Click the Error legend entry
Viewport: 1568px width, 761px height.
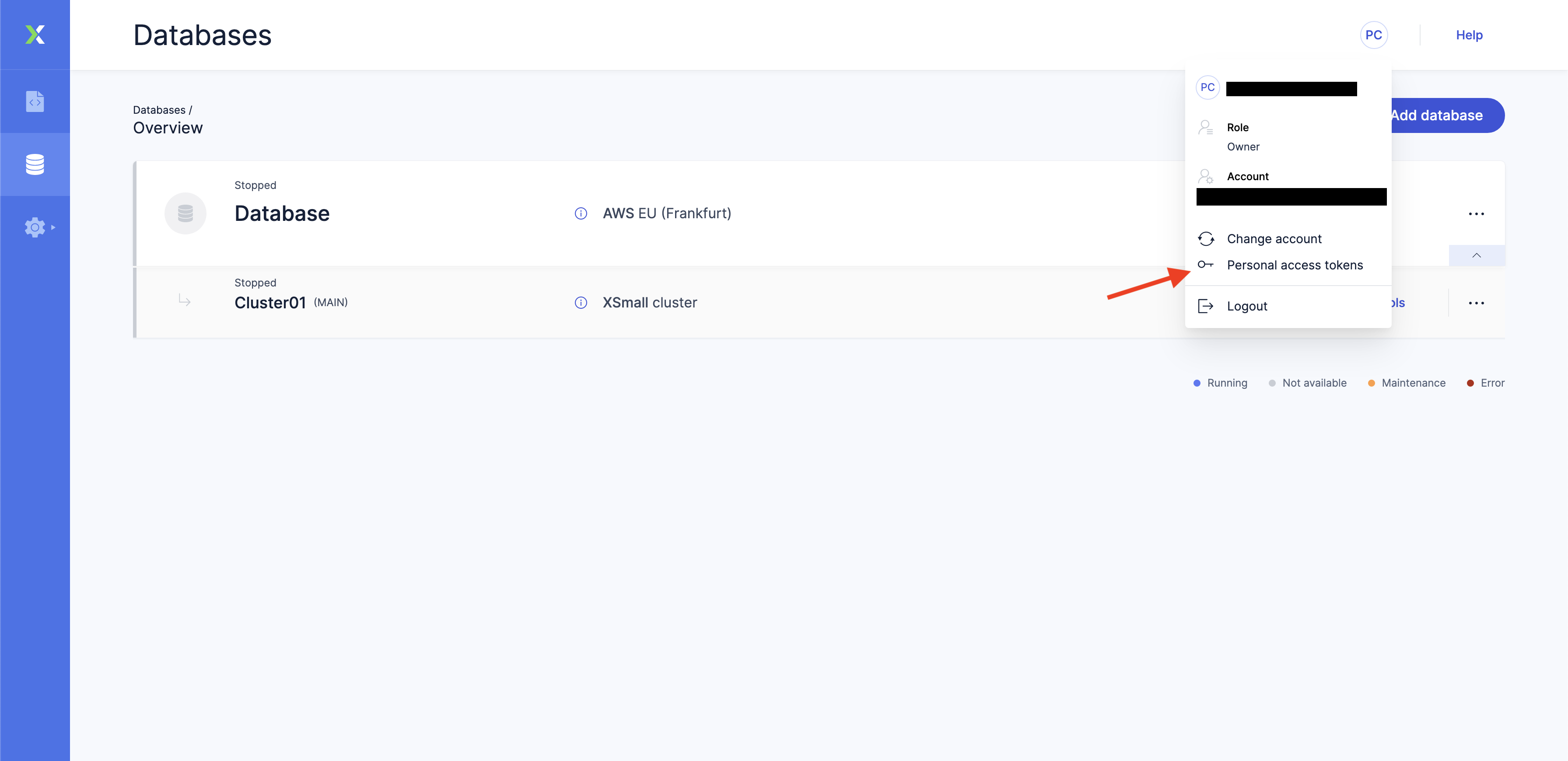[x=1485, y=383]
